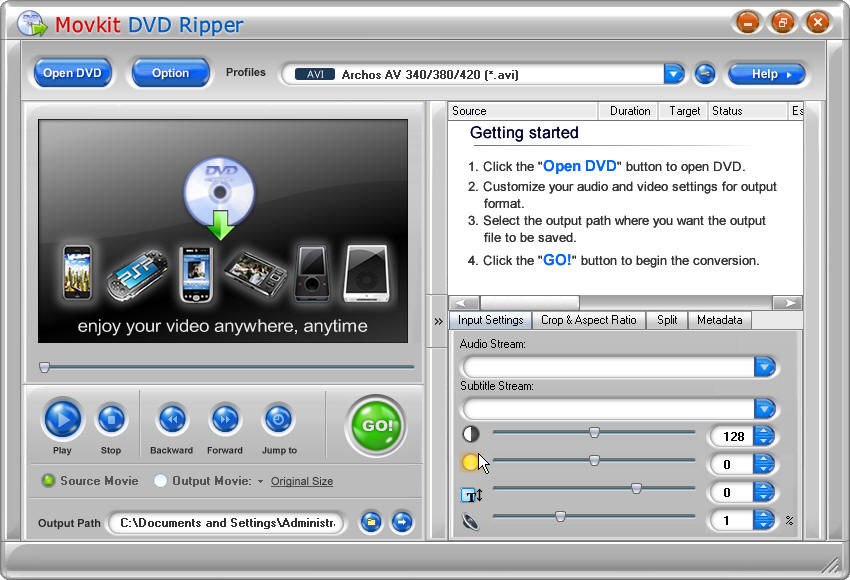
Task: Click the contrast value field 128
Action: pos(732,436)
